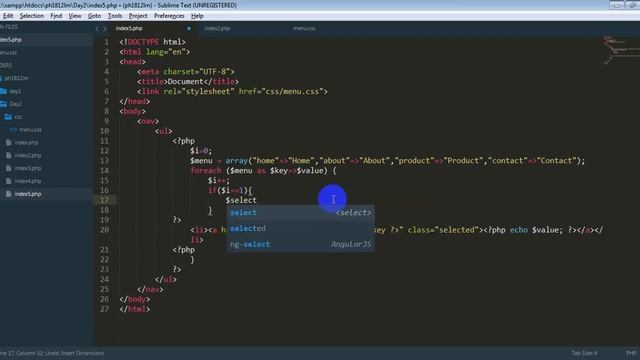Click the closing '</nav>' tag

coord(150,289)
